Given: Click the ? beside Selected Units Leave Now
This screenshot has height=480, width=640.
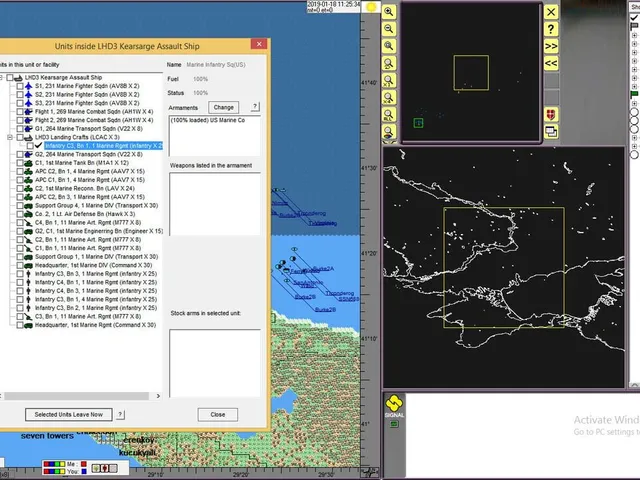Looking at the screenshot, I should 120,414.
